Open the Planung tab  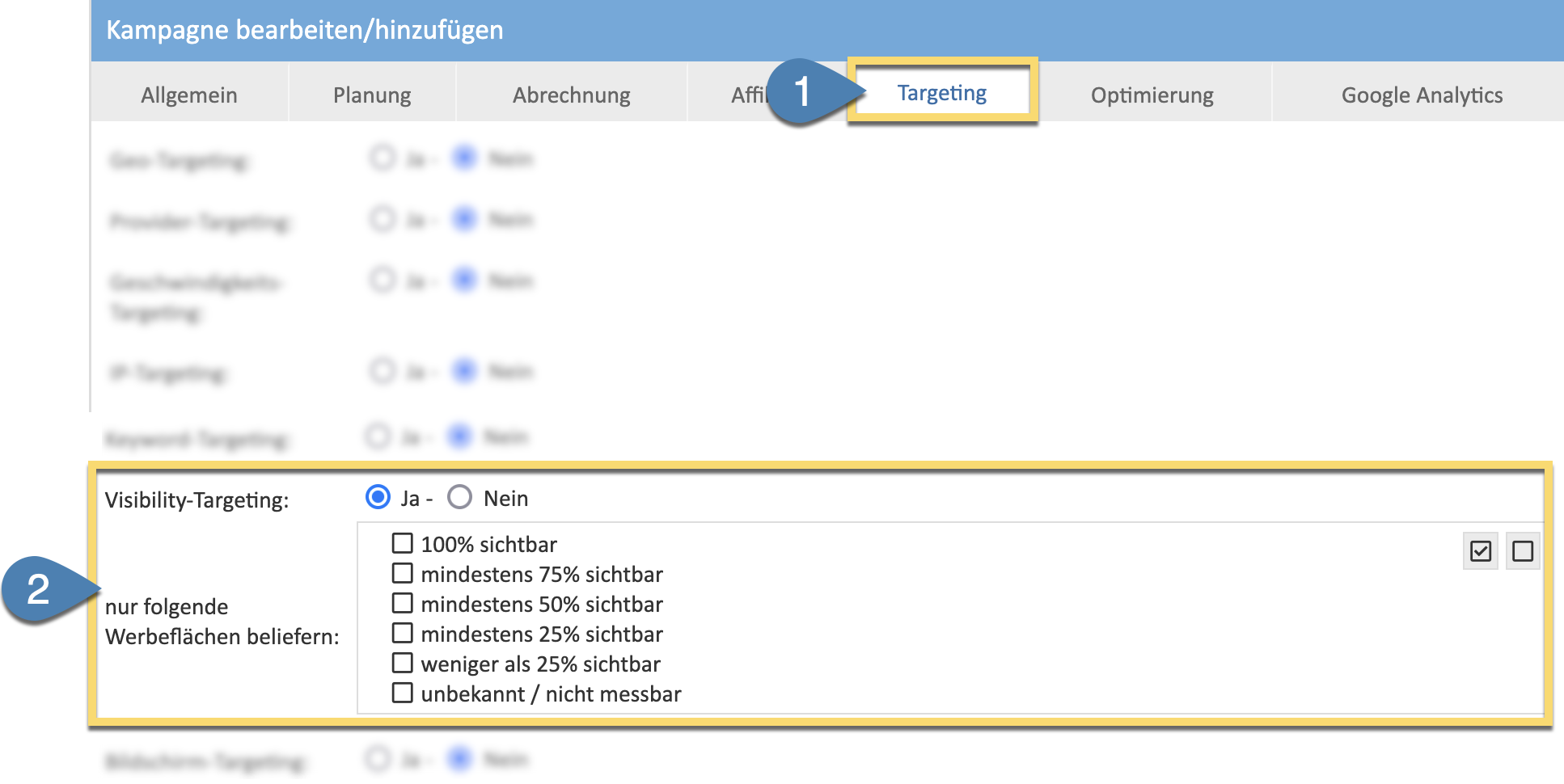click(x=372, y=95)
